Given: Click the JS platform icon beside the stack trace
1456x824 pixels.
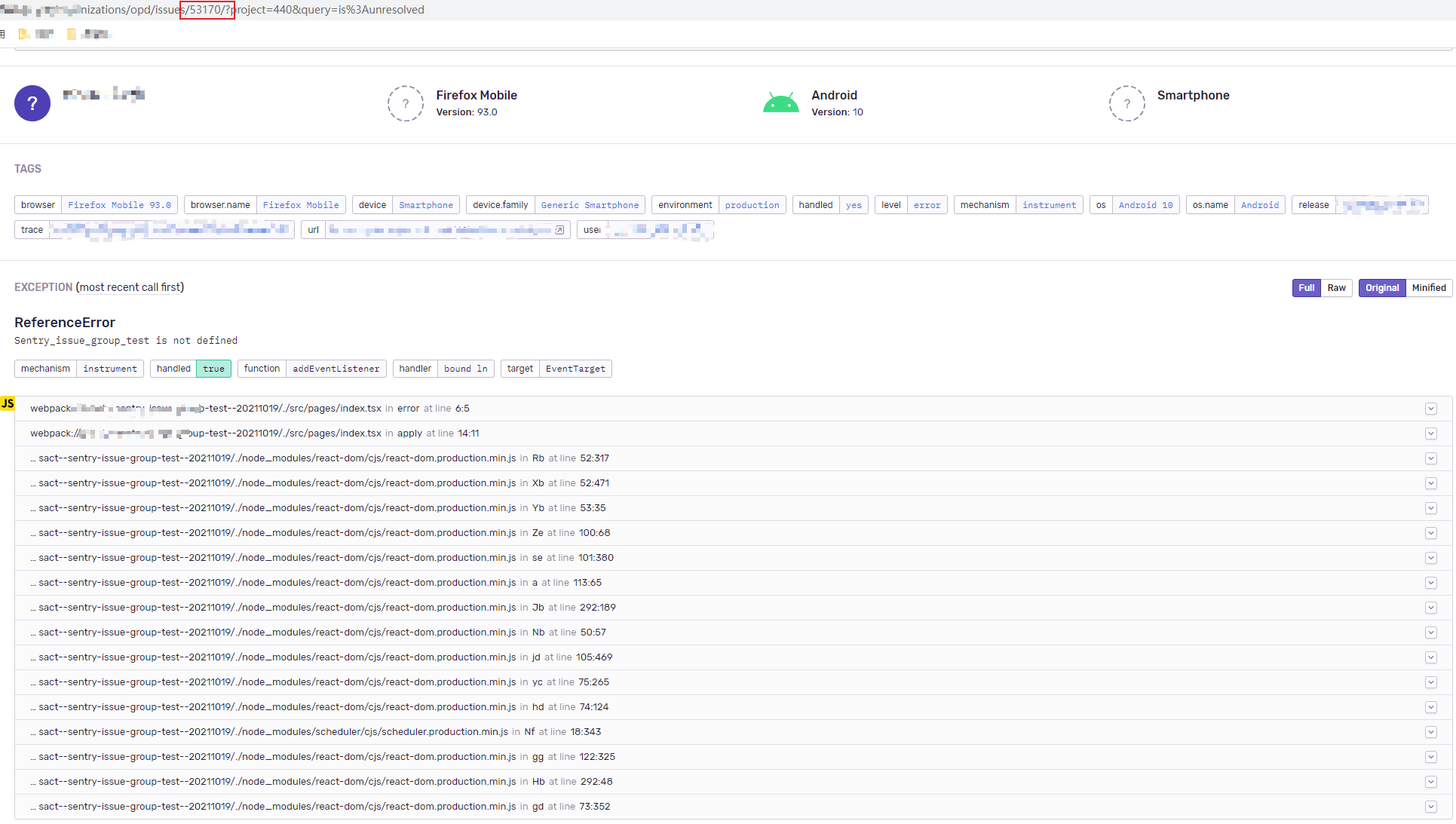Looking at the screenshot, I should pos(8,403).
